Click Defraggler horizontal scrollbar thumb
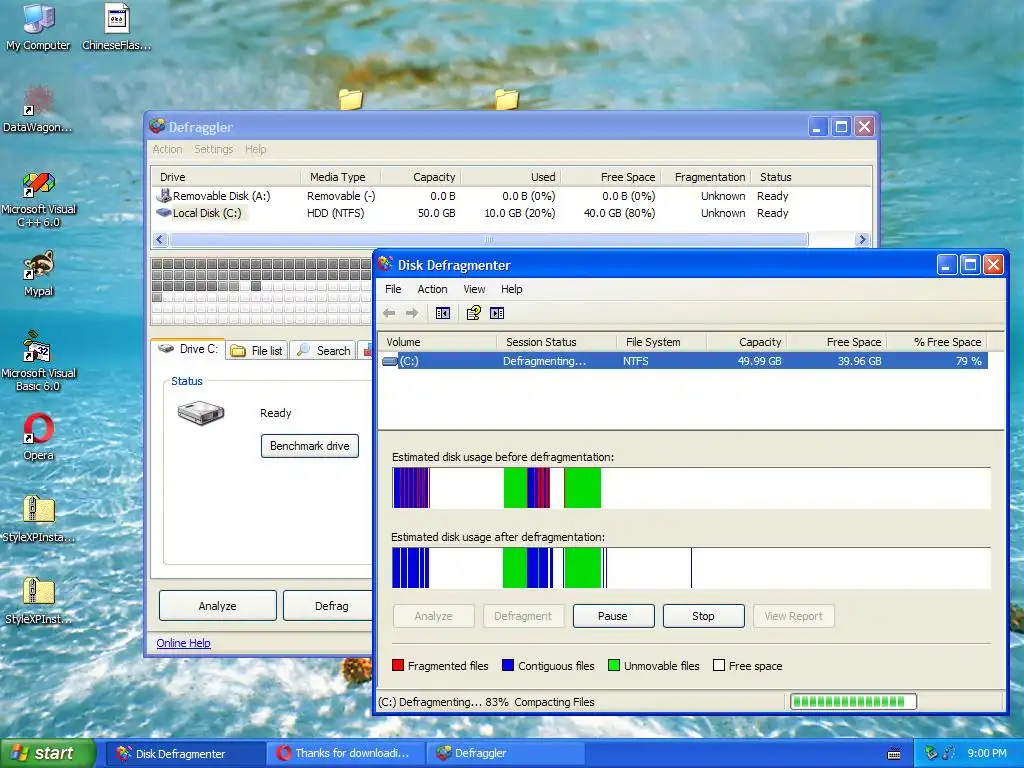The height and width of the screenshot is (768, 1024). [x=488, y=240]
